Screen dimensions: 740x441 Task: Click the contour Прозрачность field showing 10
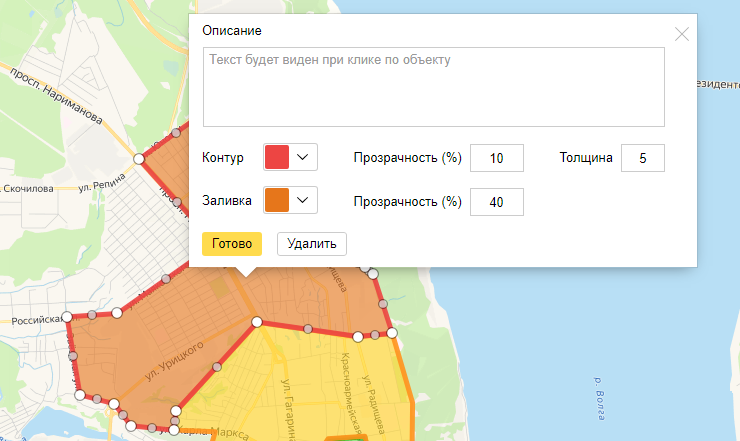(497, 158)
